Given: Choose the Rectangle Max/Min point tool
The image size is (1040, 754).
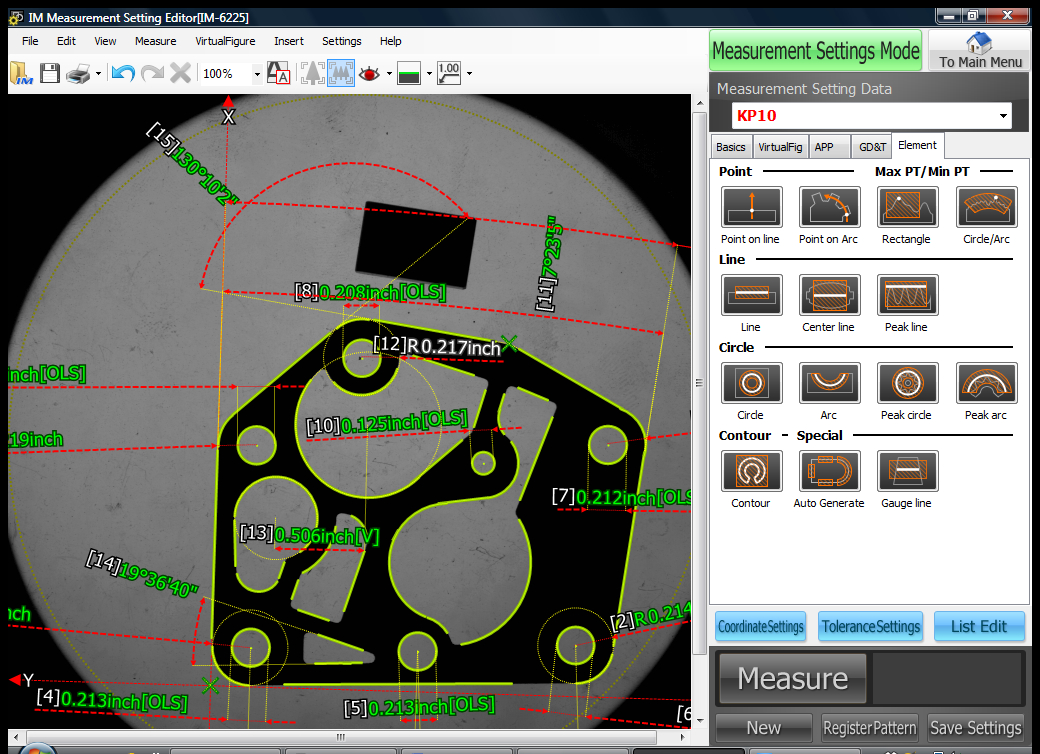Looking at the screenshot, I should tap(907, 207).
